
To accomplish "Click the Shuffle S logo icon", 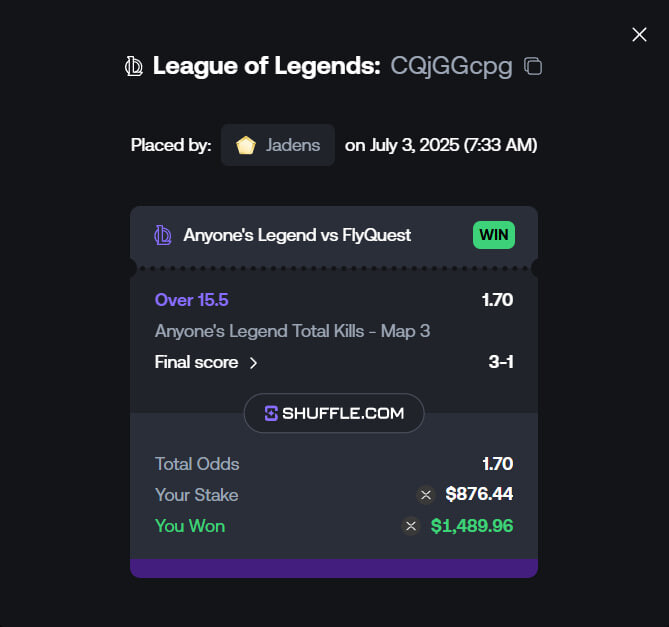I will [271, 413].
